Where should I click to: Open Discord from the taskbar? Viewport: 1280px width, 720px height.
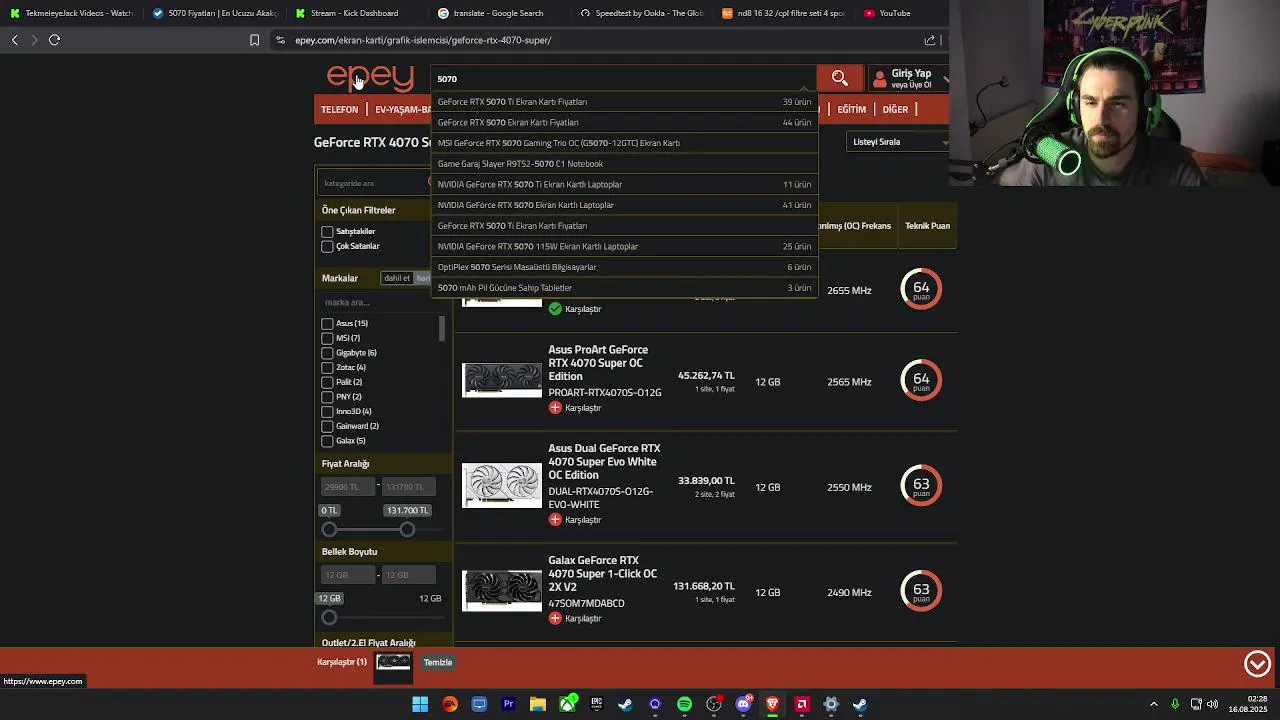743,704
